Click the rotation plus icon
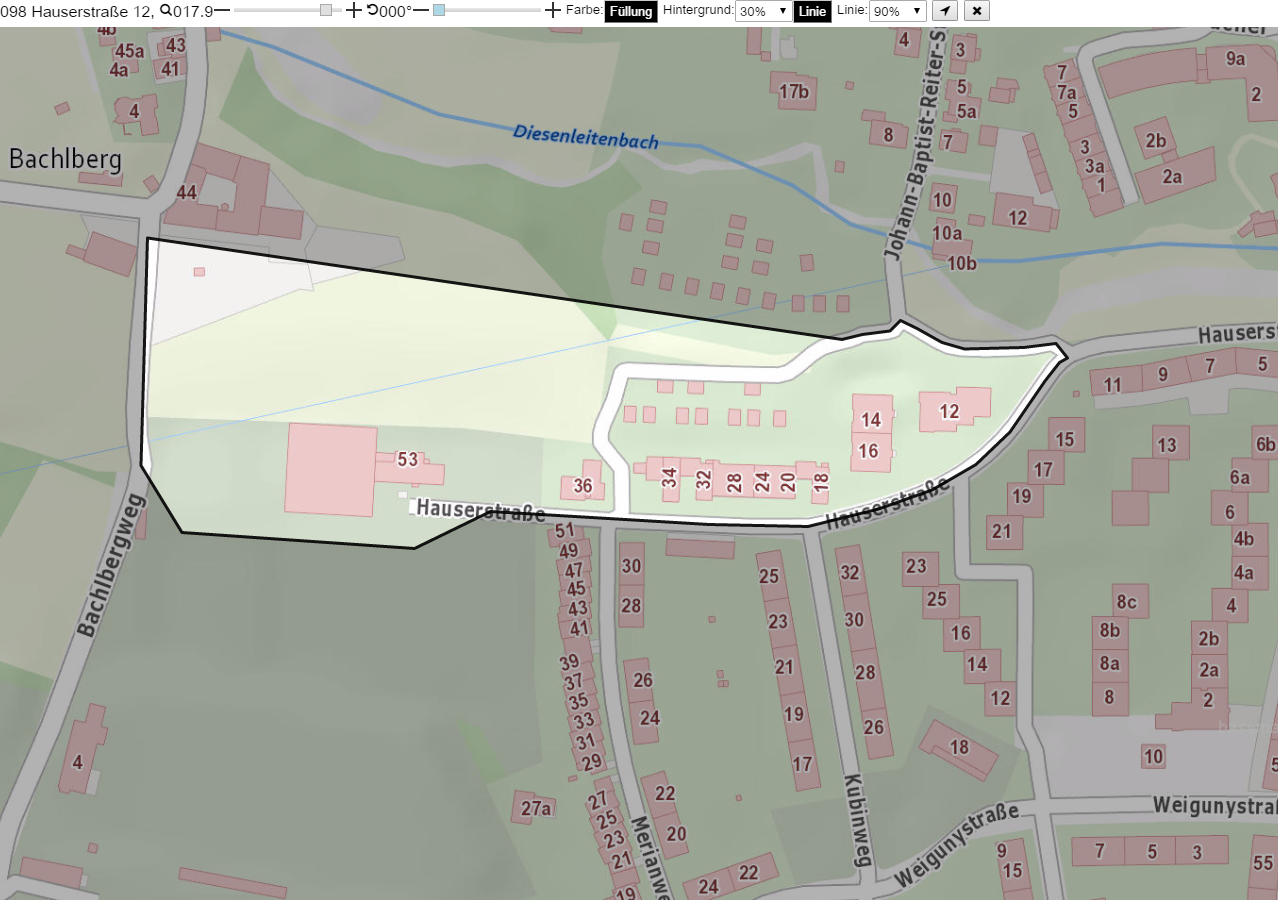 coord(553,10)
